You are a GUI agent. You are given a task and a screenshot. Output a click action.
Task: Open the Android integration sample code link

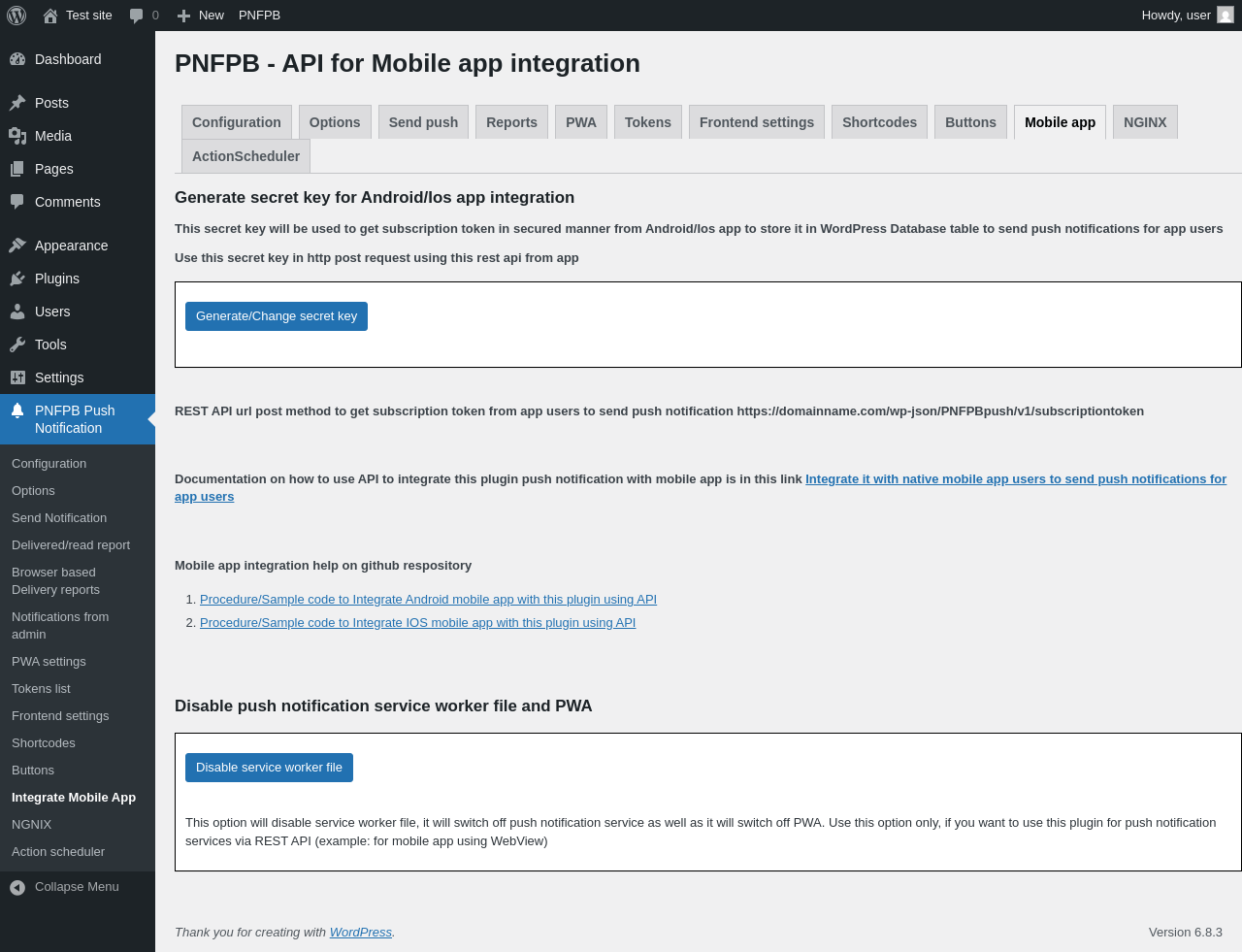(428, 600)
